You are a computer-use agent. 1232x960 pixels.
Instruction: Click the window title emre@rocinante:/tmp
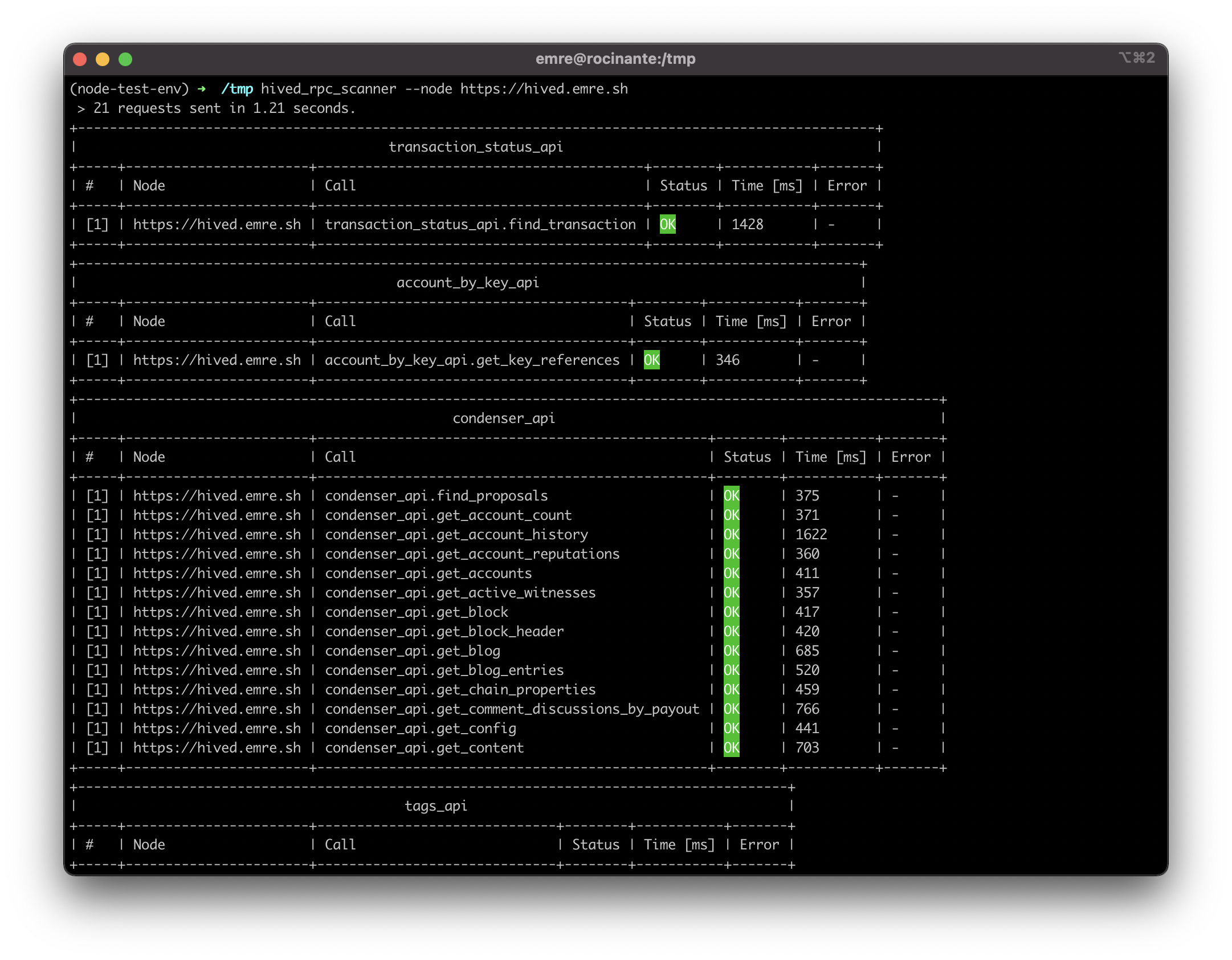[x=615, y=59]
